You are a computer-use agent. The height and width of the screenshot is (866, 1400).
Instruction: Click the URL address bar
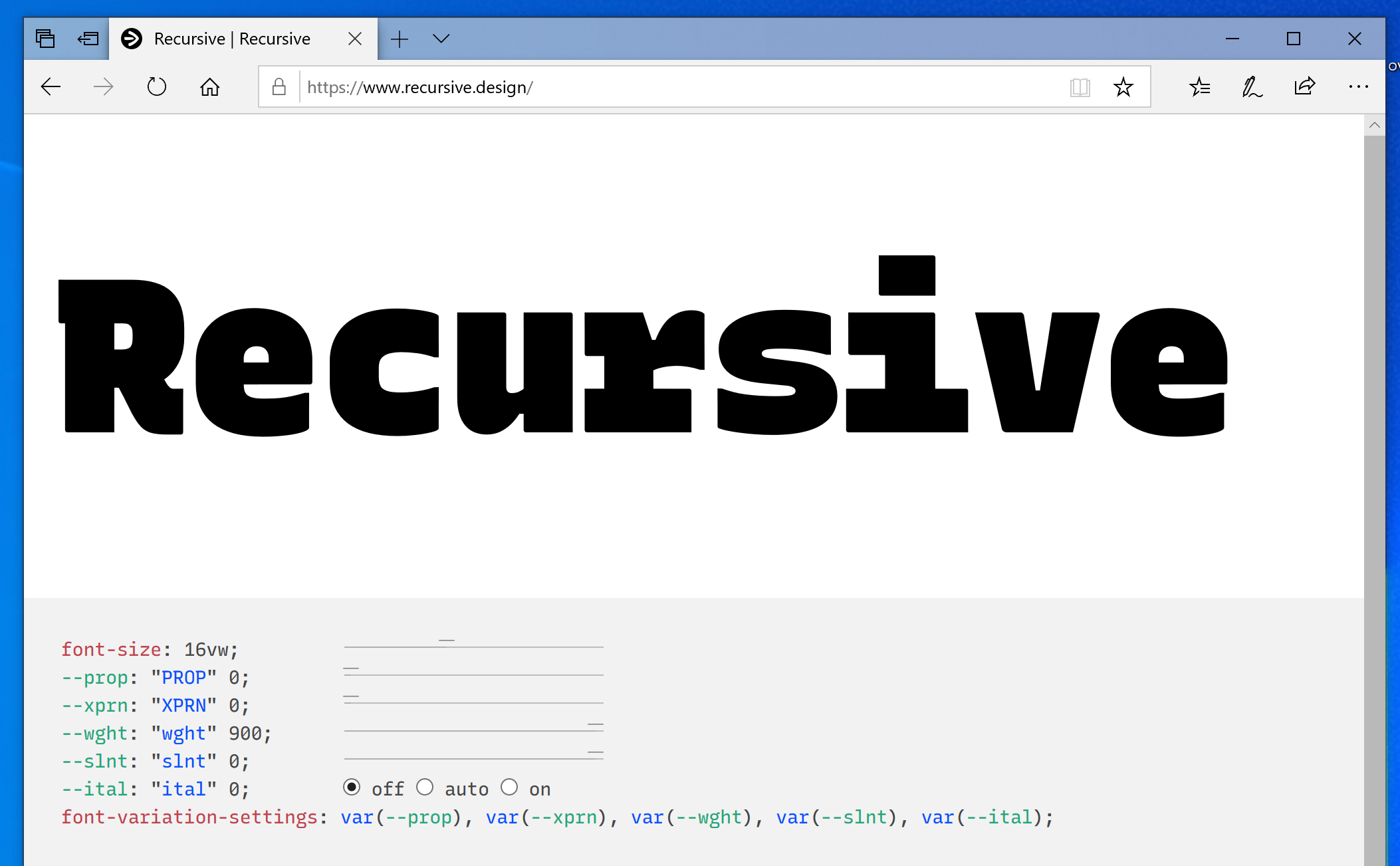coord(678,87)
